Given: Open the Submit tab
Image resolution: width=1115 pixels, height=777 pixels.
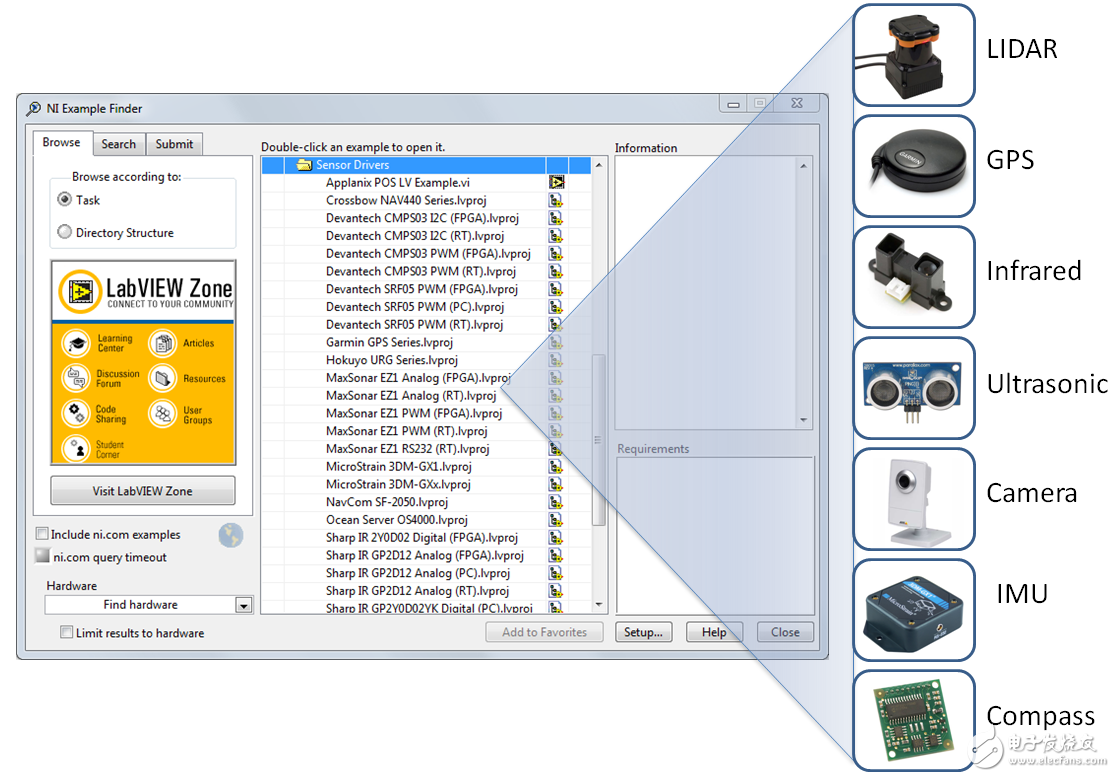Looking at the screenshot, I should click(174, 143).
